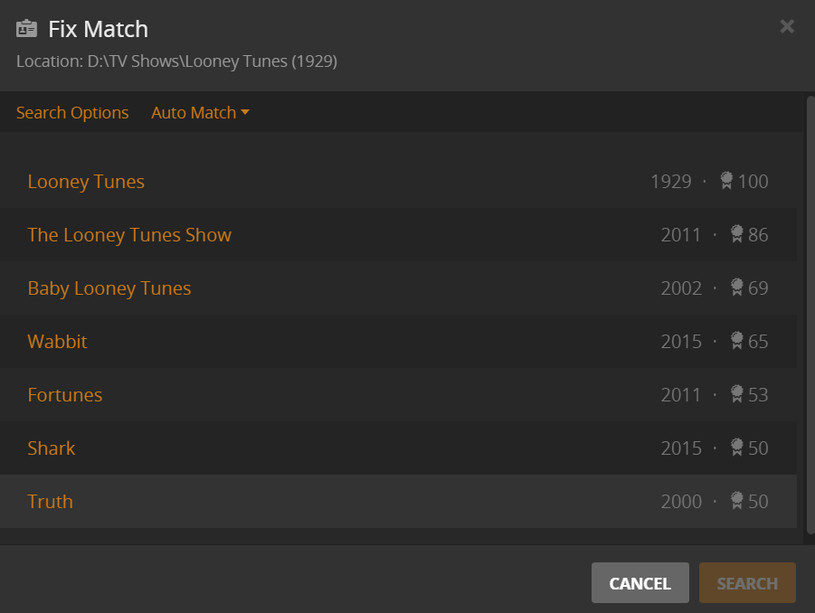815x613 pixels.
Task: Choose The Looney Tunes Show result
Action: 129,235
